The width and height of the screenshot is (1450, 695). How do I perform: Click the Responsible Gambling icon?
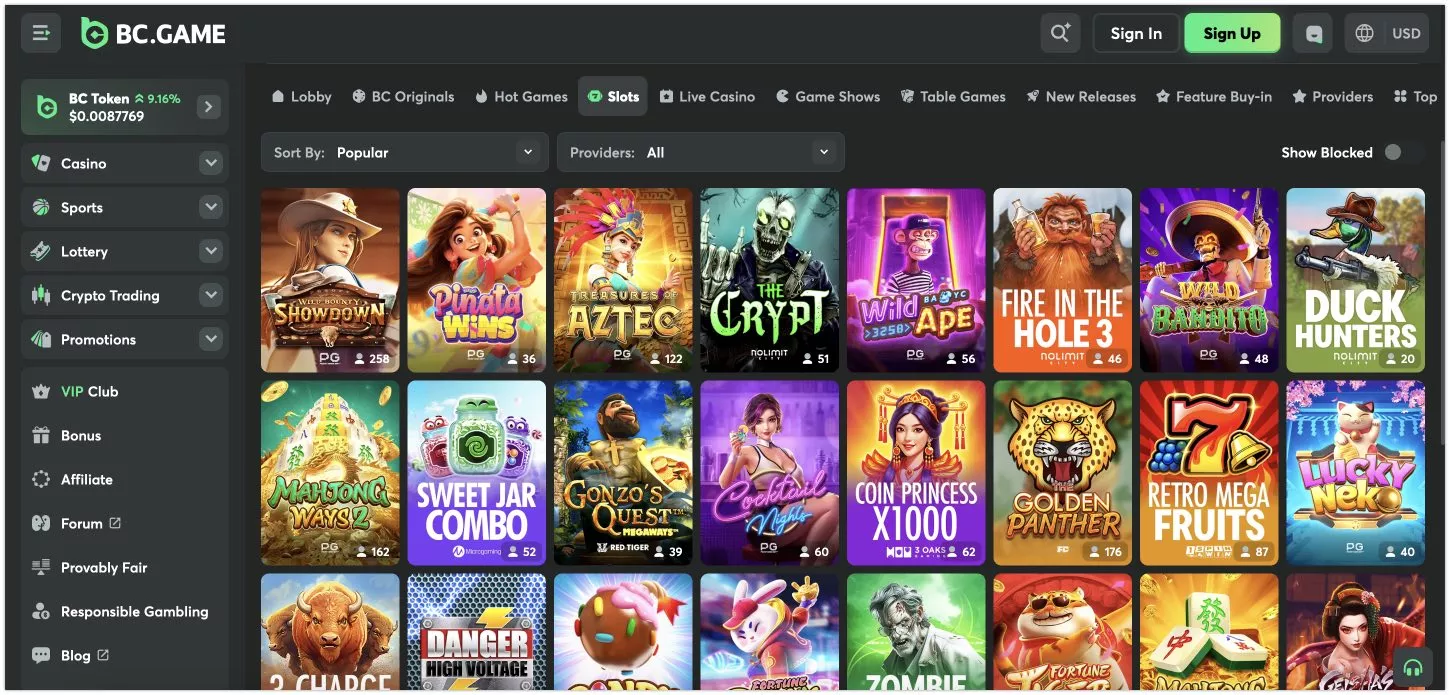pyautogui.click(x=41, y=612)
